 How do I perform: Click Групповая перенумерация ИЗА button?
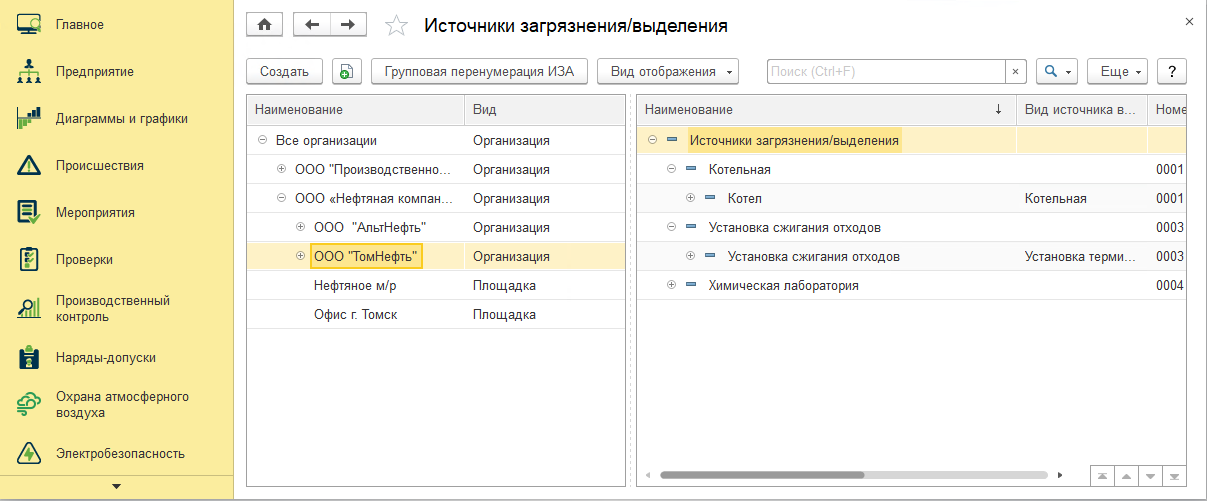pos(479,72)
